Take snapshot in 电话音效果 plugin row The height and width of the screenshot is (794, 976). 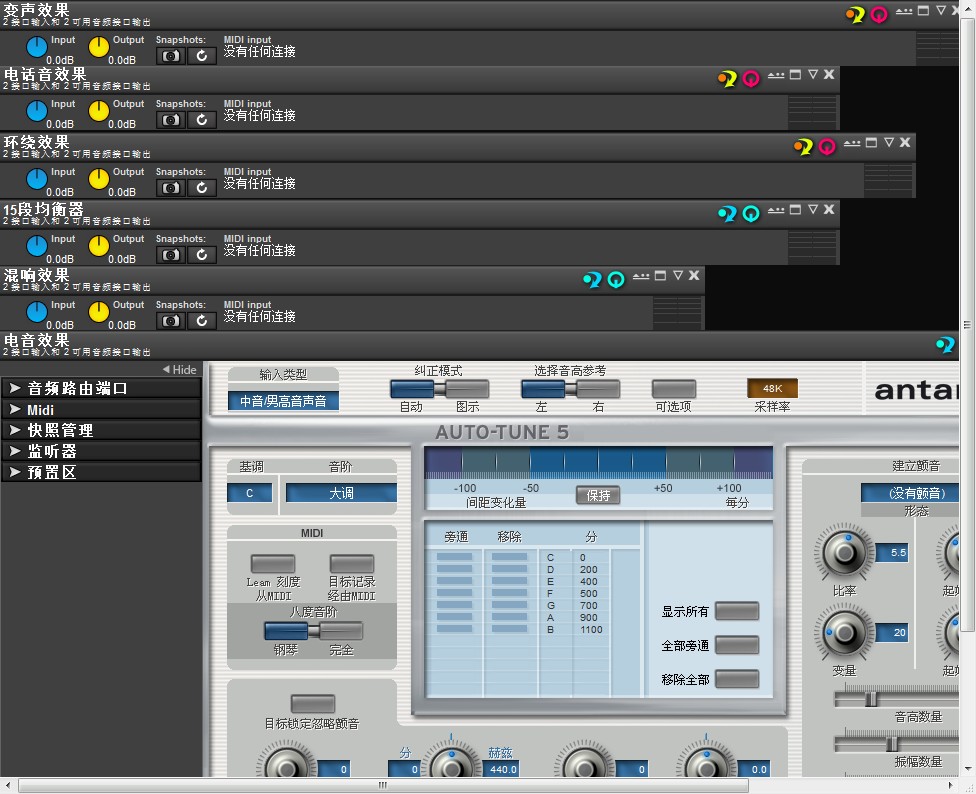[171, 120]
